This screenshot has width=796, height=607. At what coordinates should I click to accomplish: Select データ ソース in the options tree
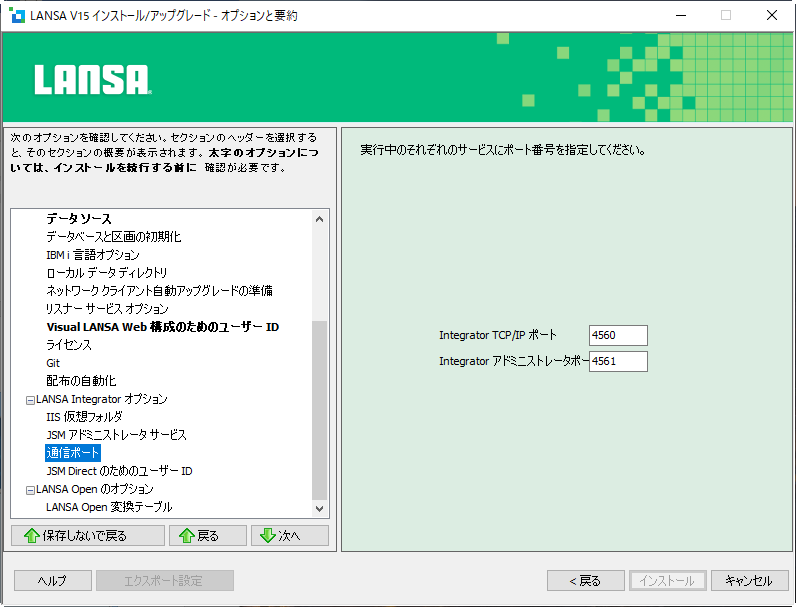[79, 219]
